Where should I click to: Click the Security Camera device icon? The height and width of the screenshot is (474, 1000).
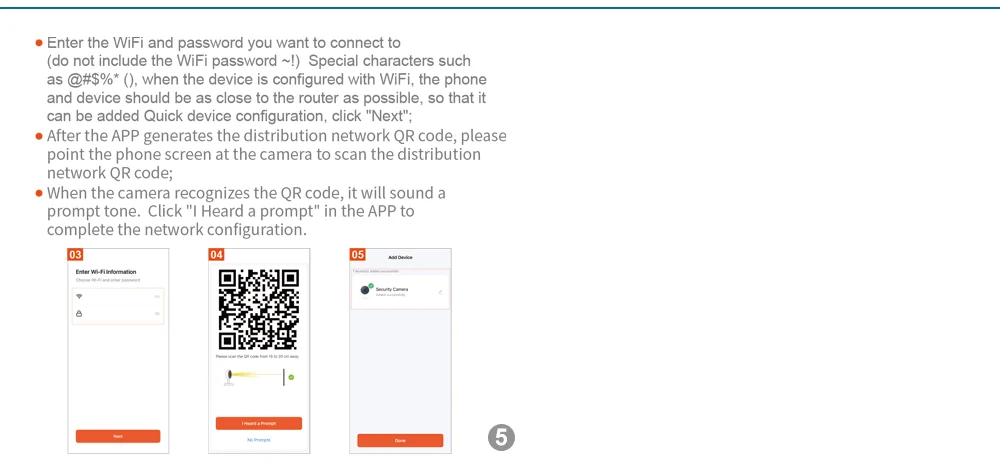[365, 290]
